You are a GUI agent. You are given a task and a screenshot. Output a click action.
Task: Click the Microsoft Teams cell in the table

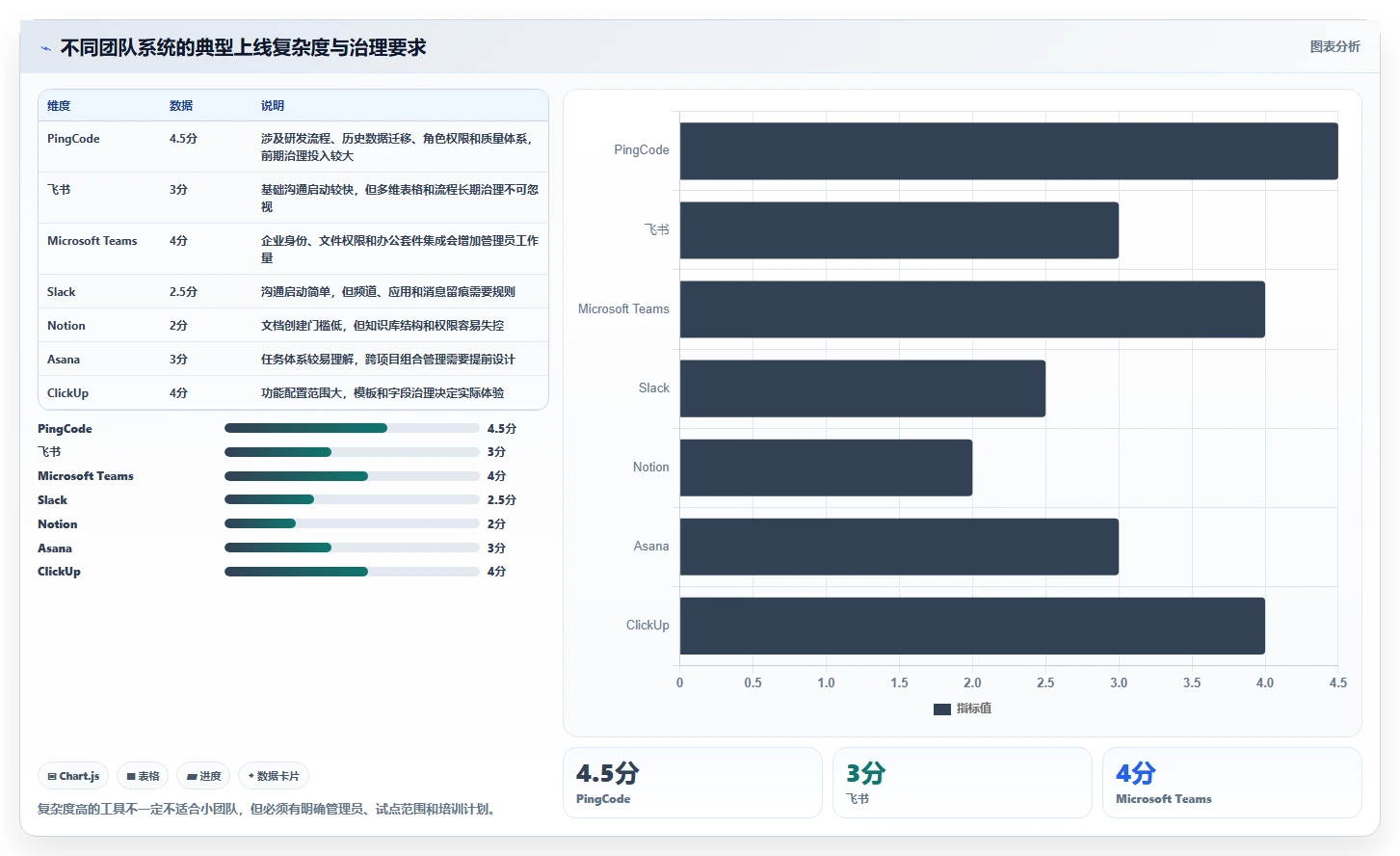[x=92, y=241]
